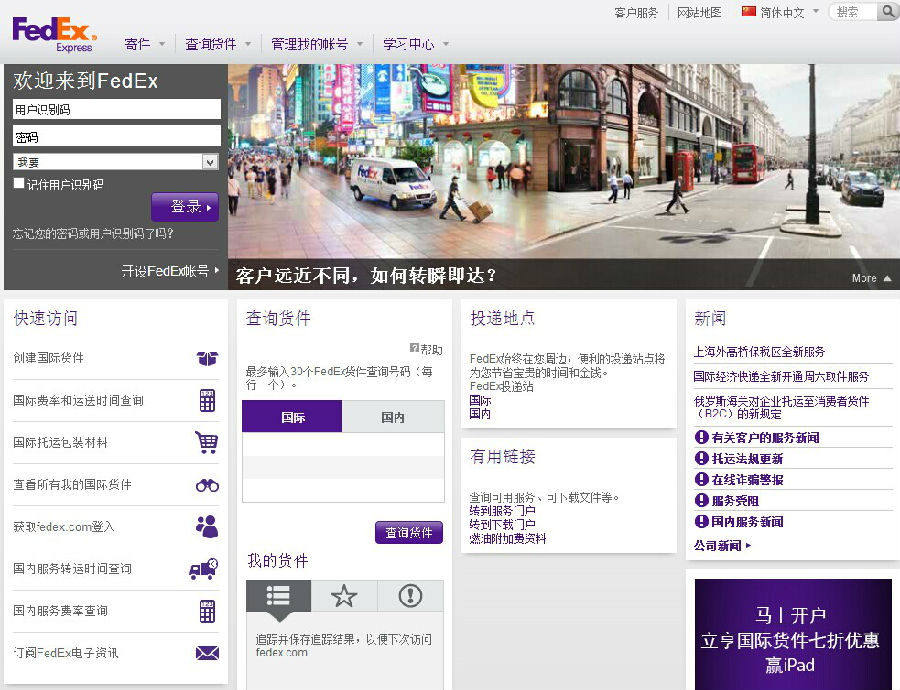Click the 用户识别码 input field
Viewport: 900px width, 690px height.
(117, 109)
